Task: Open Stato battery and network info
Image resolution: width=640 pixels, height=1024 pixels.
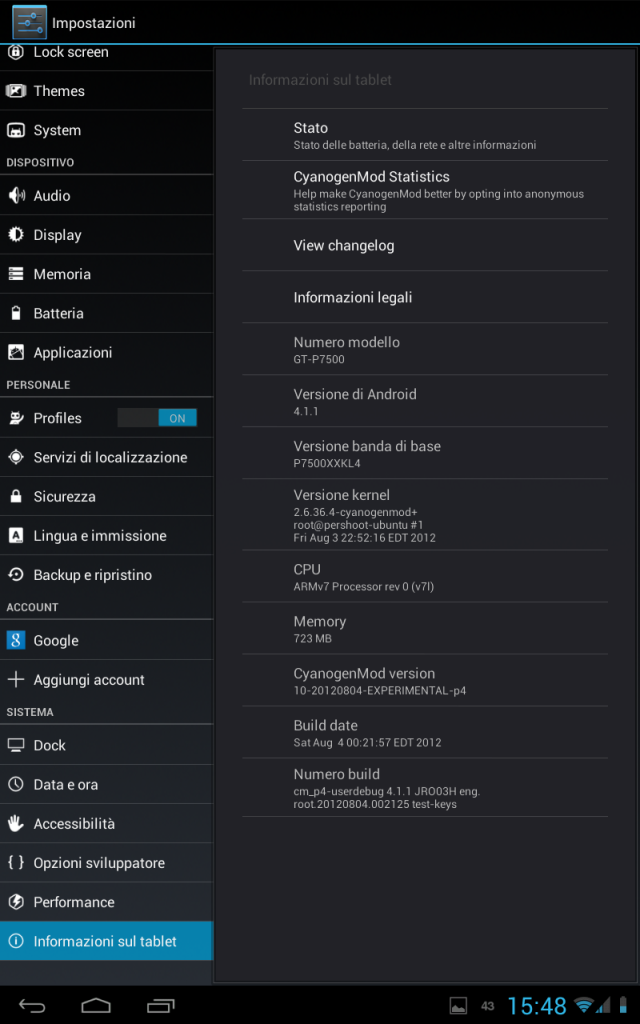Action: (425, 135)
